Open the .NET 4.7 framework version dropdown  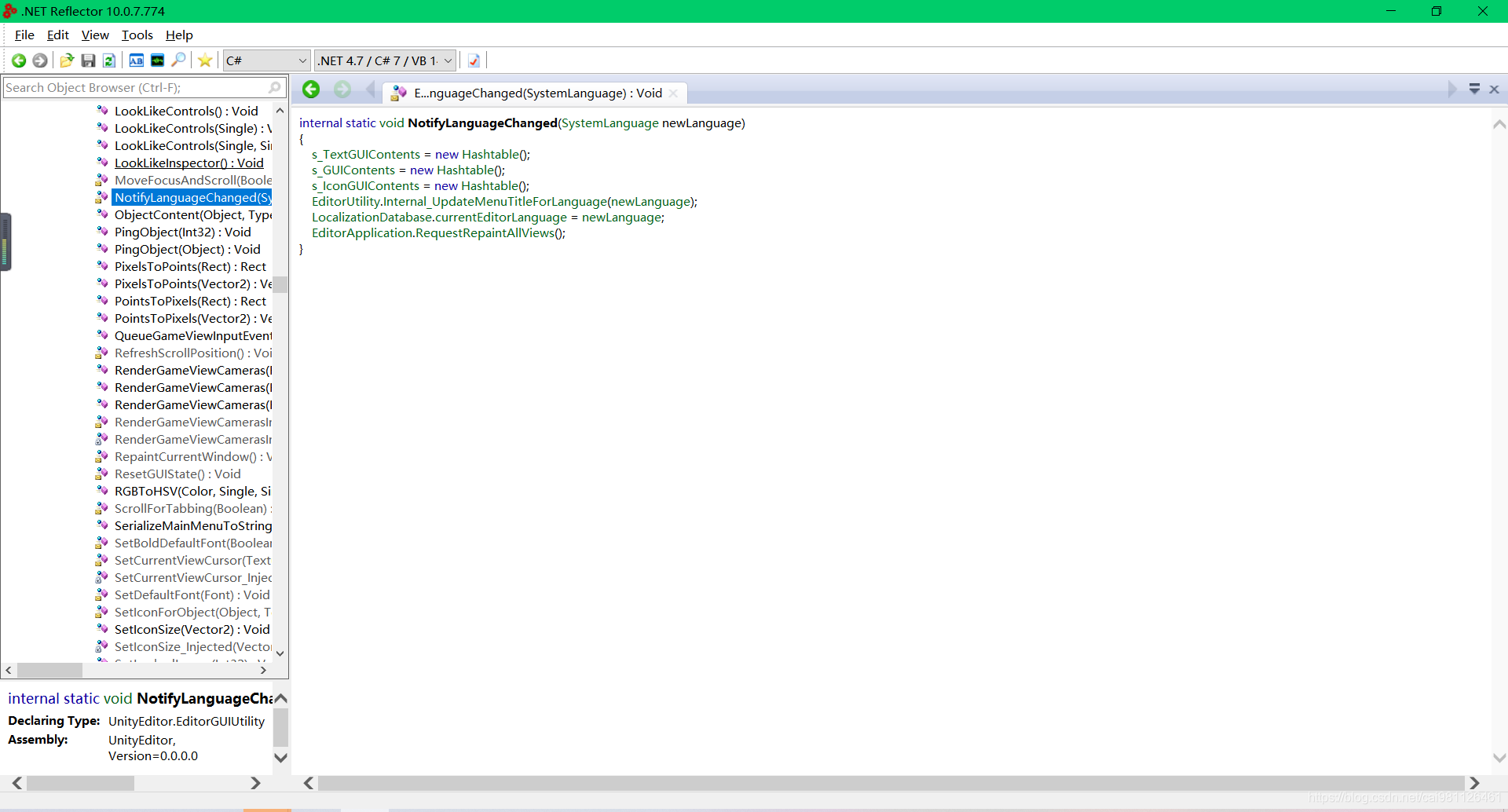(x=386, y=60)
